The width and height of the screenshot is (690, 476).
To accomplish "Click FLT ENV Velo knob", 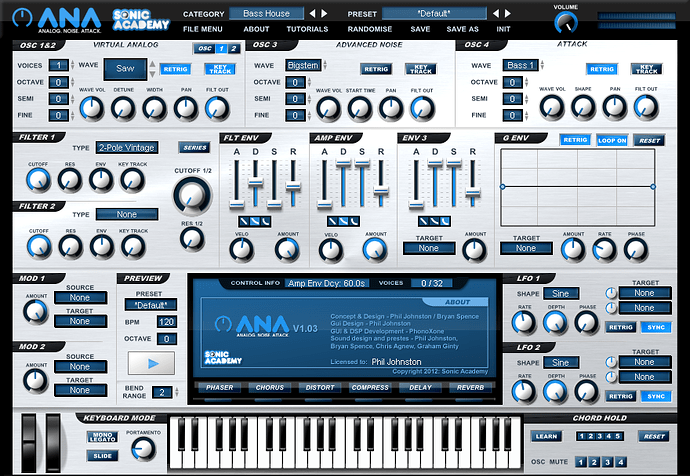I will coord(242,250).
